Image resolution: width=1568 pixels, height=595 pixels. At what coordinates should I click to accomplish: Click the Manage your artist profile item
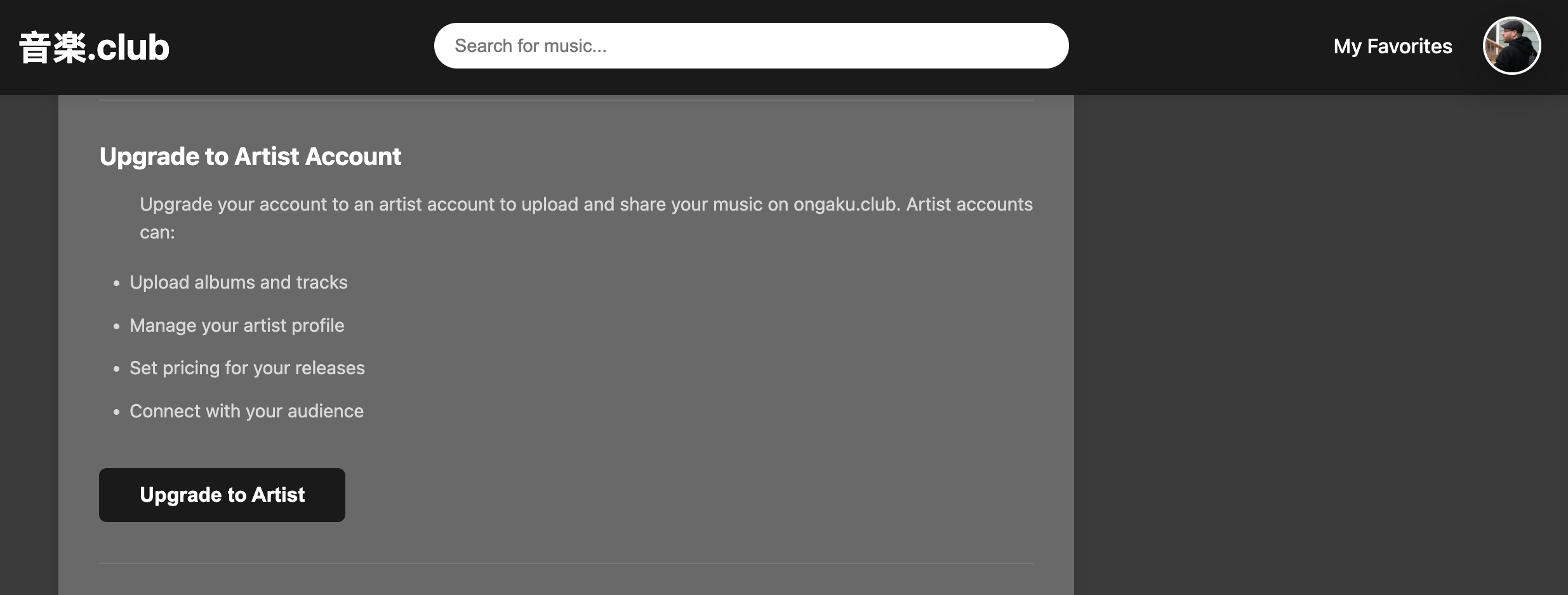[x=236, y=325]
